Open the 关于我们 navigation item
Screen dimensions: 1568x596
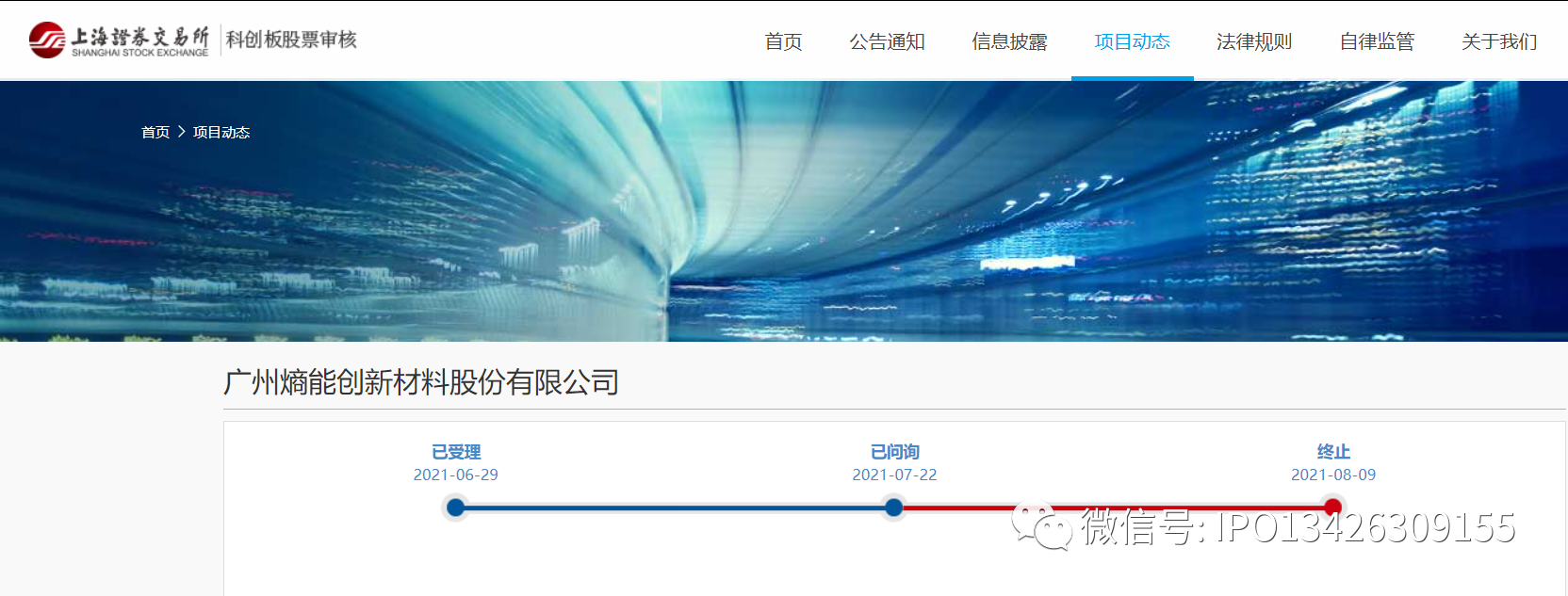pyautogui.click(x=1499, y=41)
